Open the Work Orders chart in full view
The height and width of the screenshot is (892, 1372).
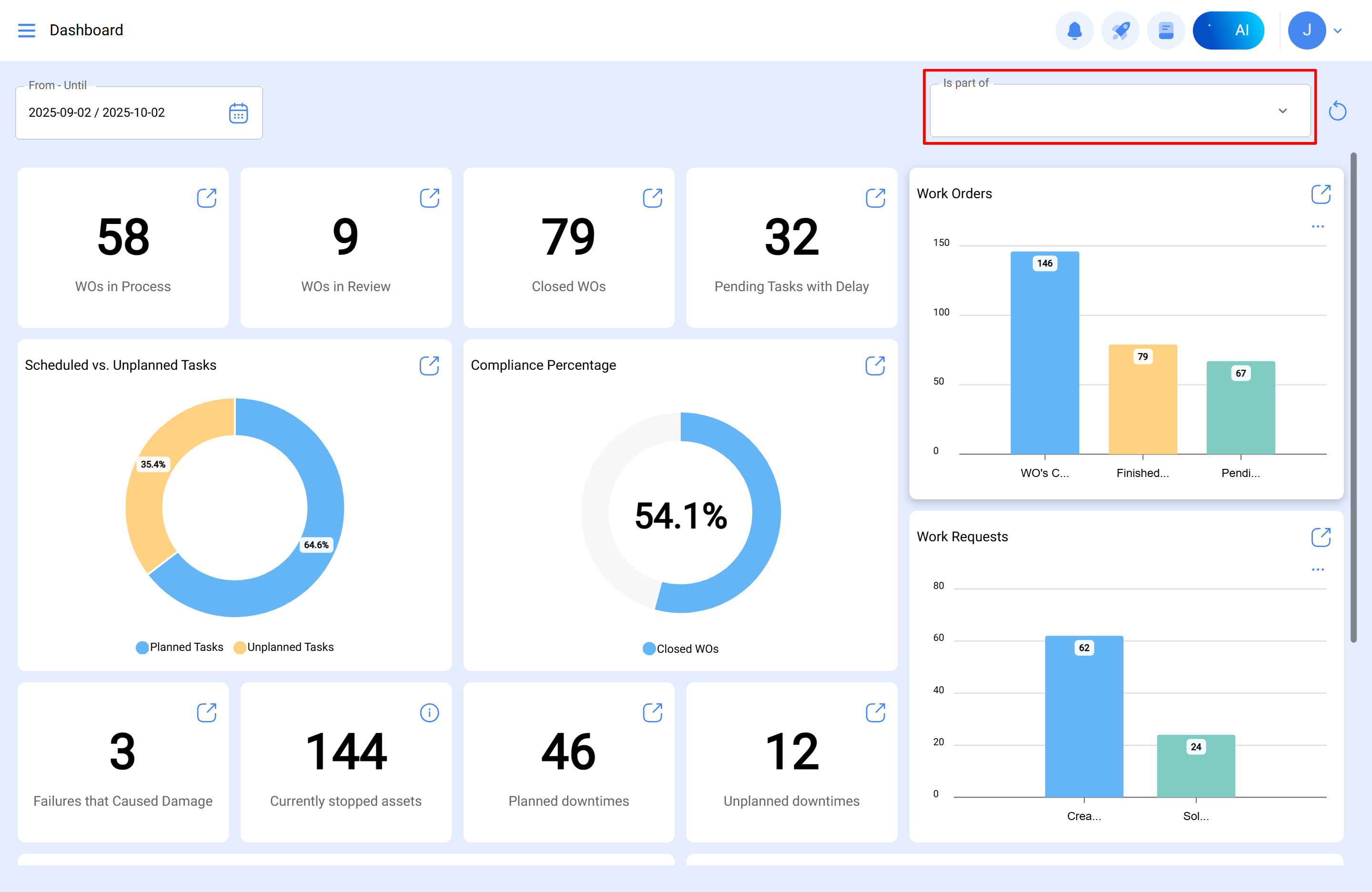(x=1322, y=194)
